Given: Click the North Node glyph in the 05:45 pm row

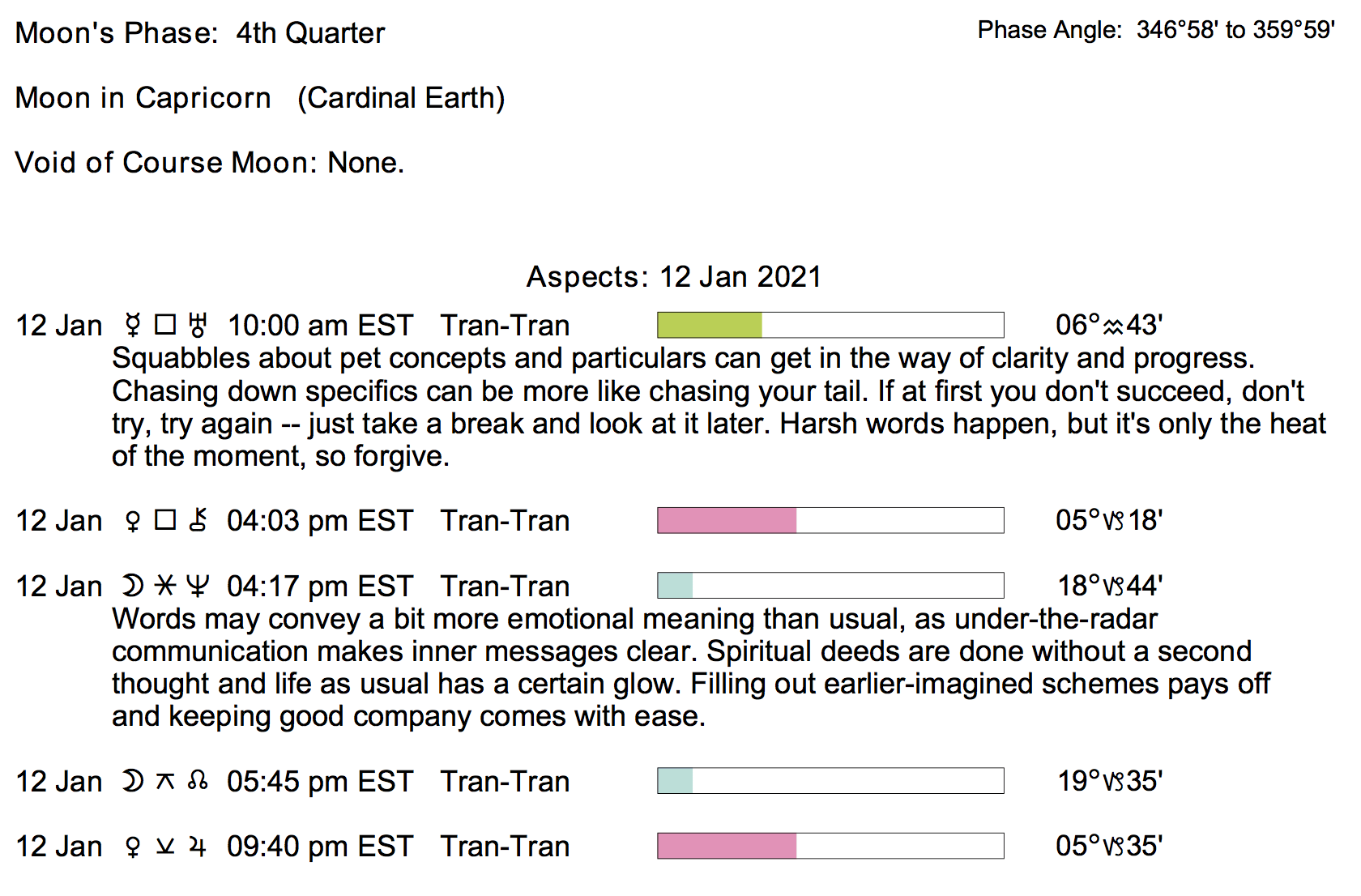Looking at the screenshot, I should (198, 781).
